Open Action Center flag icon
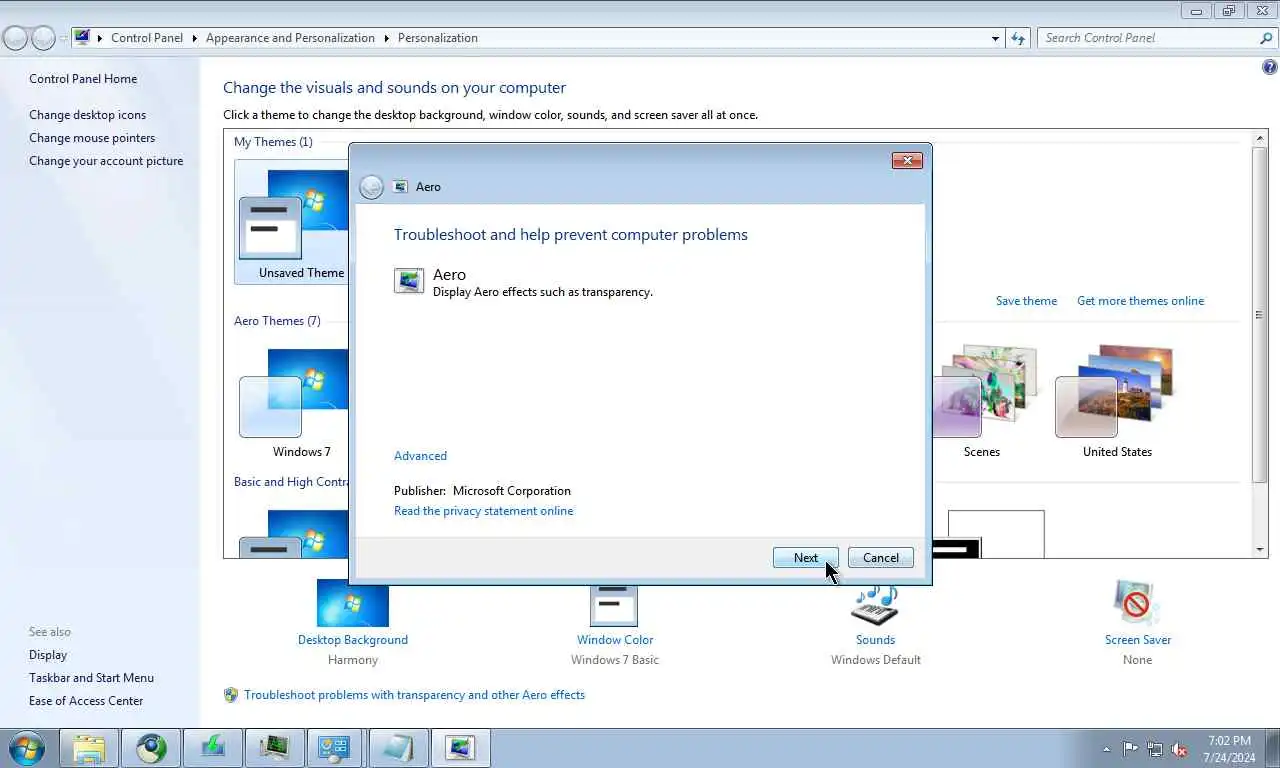 pyautogui.click(x=1131, y=748)
